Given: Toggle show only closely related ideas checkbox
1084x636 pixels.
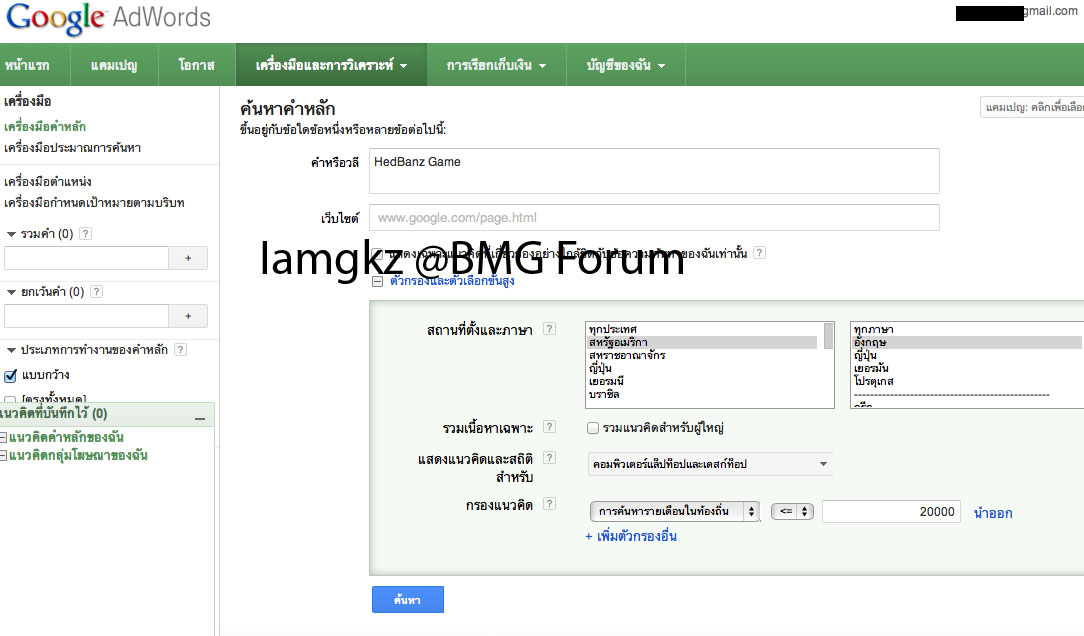Looking at the screenshot, I should click(377, 254).
